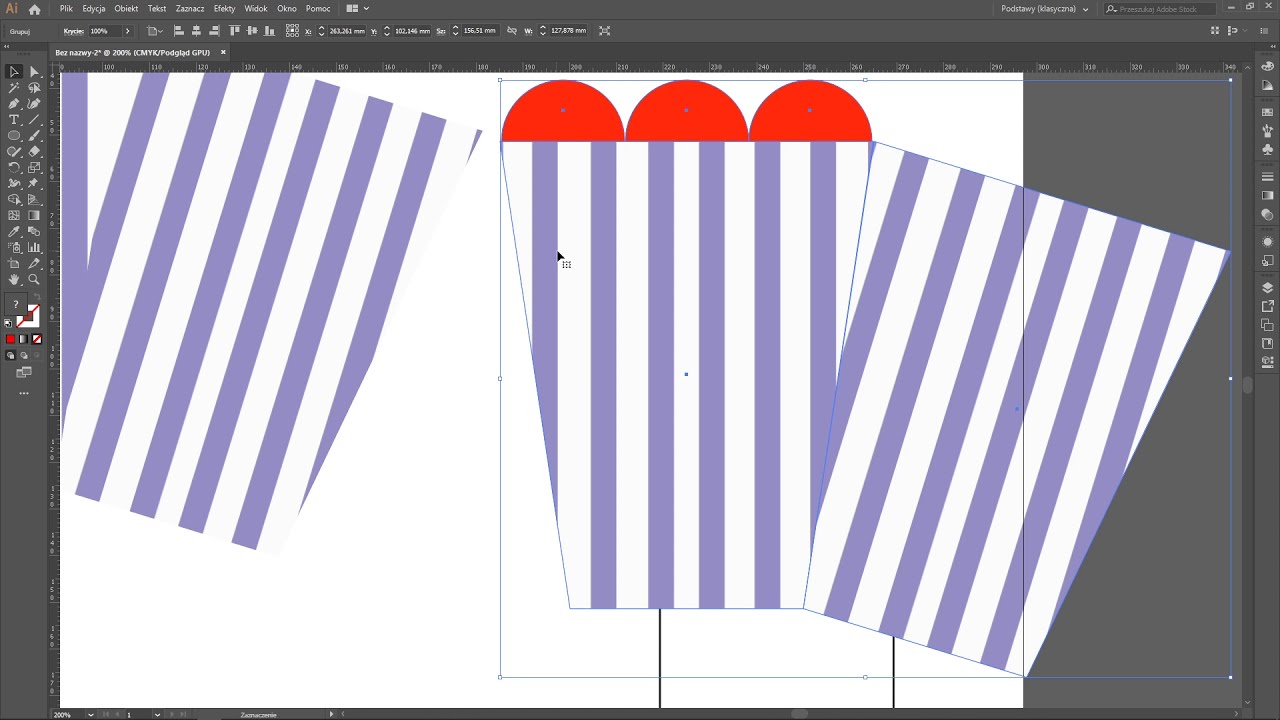Viewport: 1280px width, 720px height.
Task: Activate the Zoom tool
Action: (34, 280)
